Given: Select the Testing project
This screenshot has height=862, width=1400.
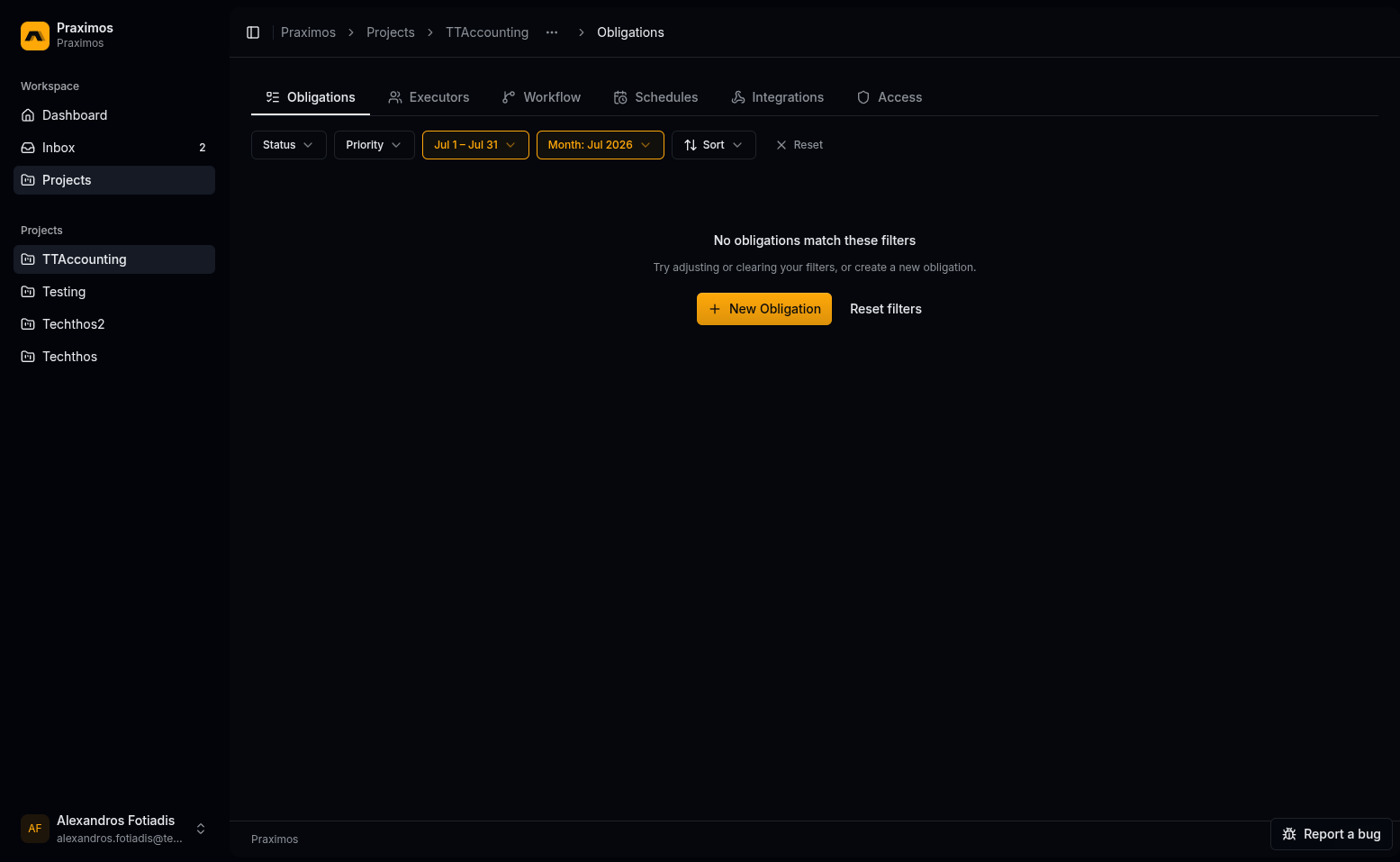Looking at the screenshot, I should [x=114, y=292].
